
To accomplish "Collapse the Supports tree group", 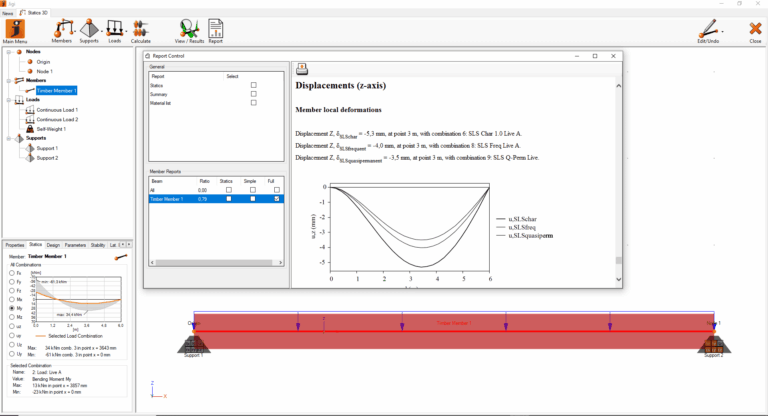I will pyautogui.click(x=7, y=139).
